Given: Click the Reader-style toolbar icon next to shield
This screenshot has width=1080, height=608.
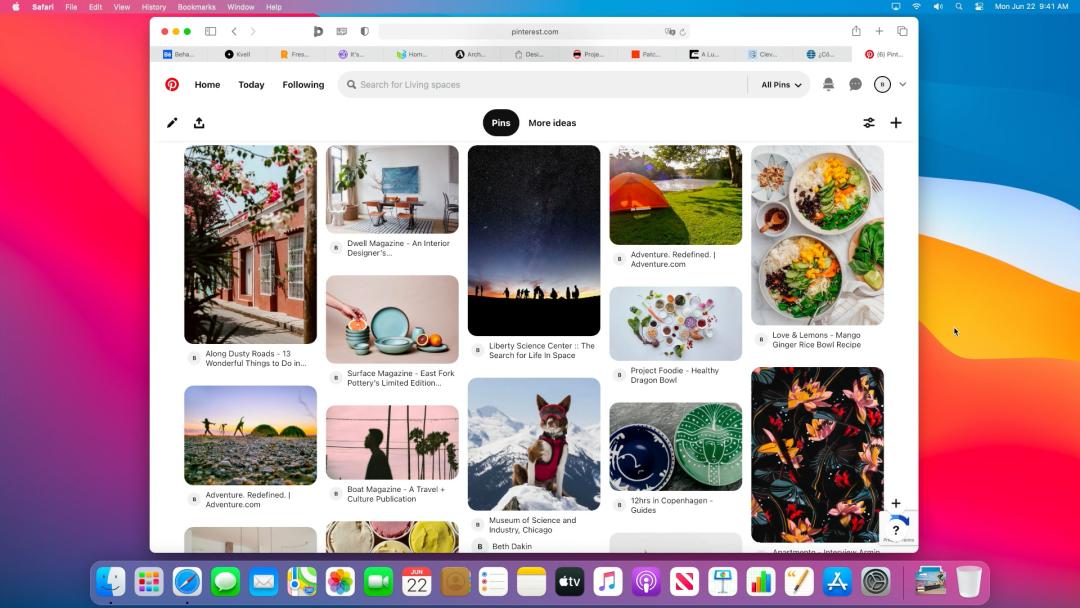Looking at the screenshot, I should pyautogui.click(x=342, y=31).
